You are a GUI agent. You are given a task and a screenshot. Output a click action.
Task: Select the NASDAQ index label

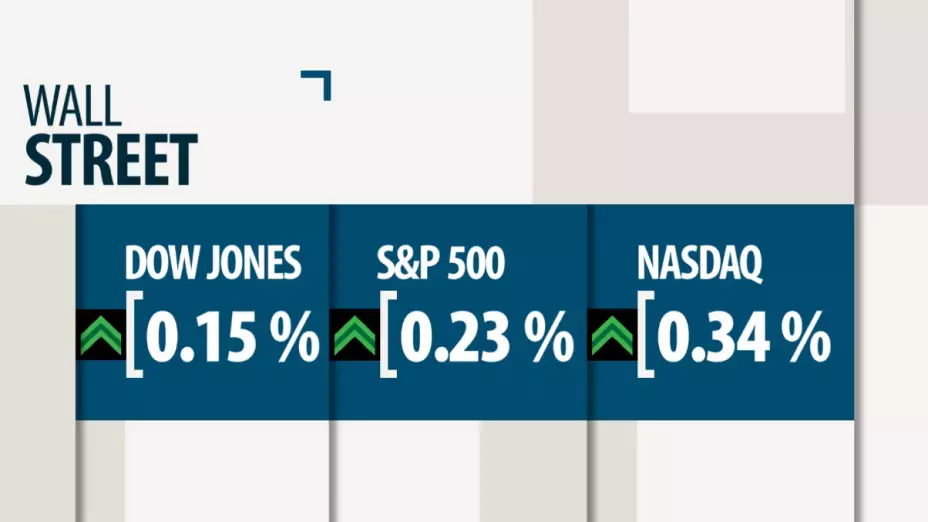point(700,263)
